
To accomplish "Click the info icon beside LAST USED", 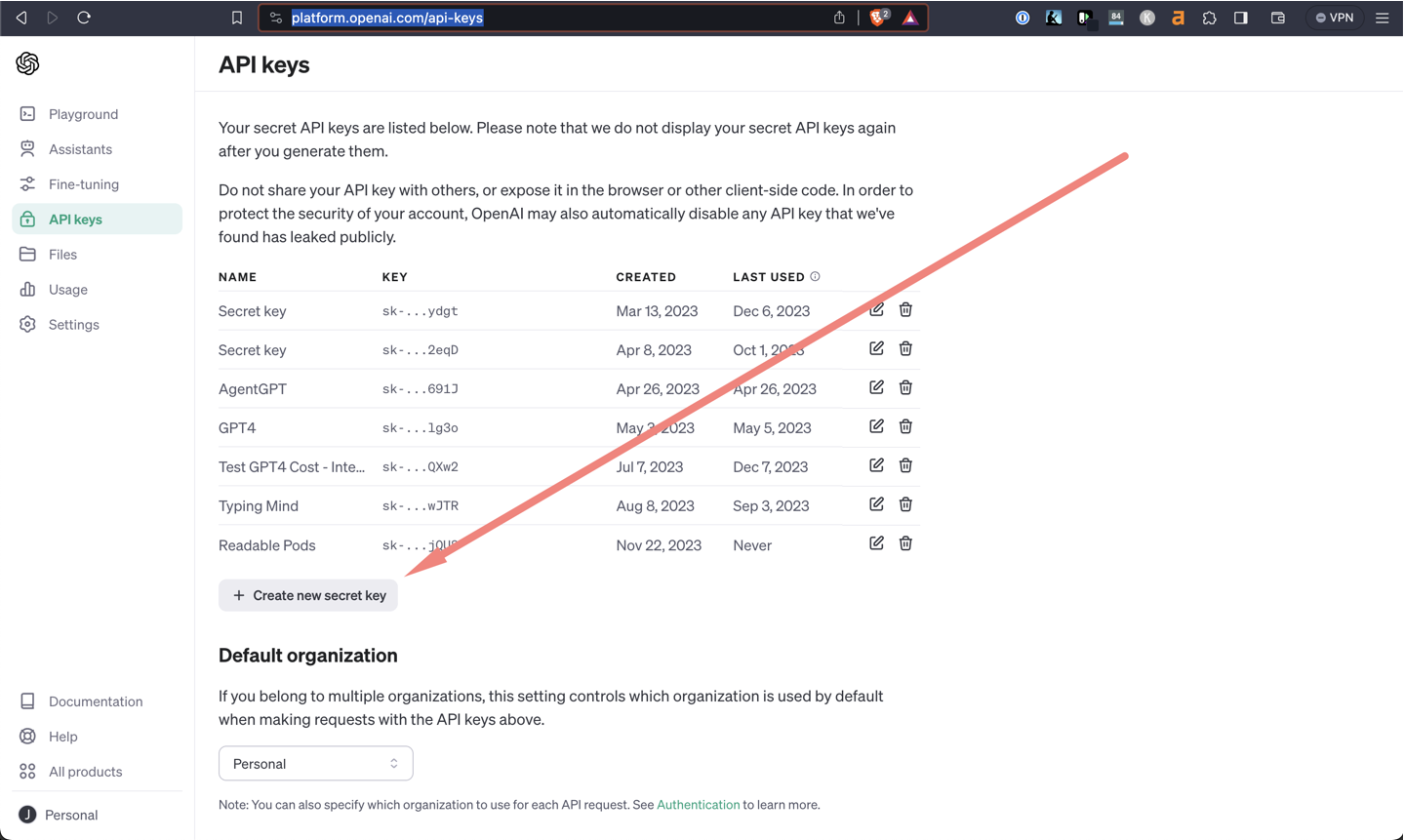I will coord(816,277).
